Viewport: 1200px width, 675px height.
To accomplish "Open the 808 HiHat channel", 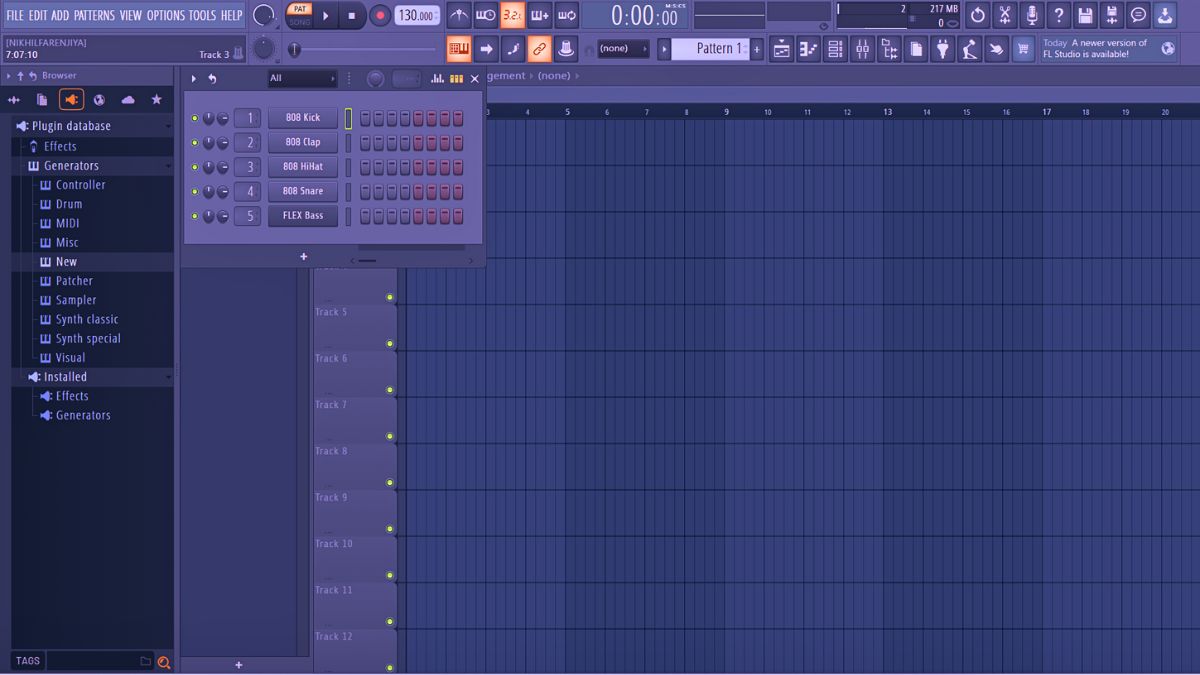I will coord(303,167).
